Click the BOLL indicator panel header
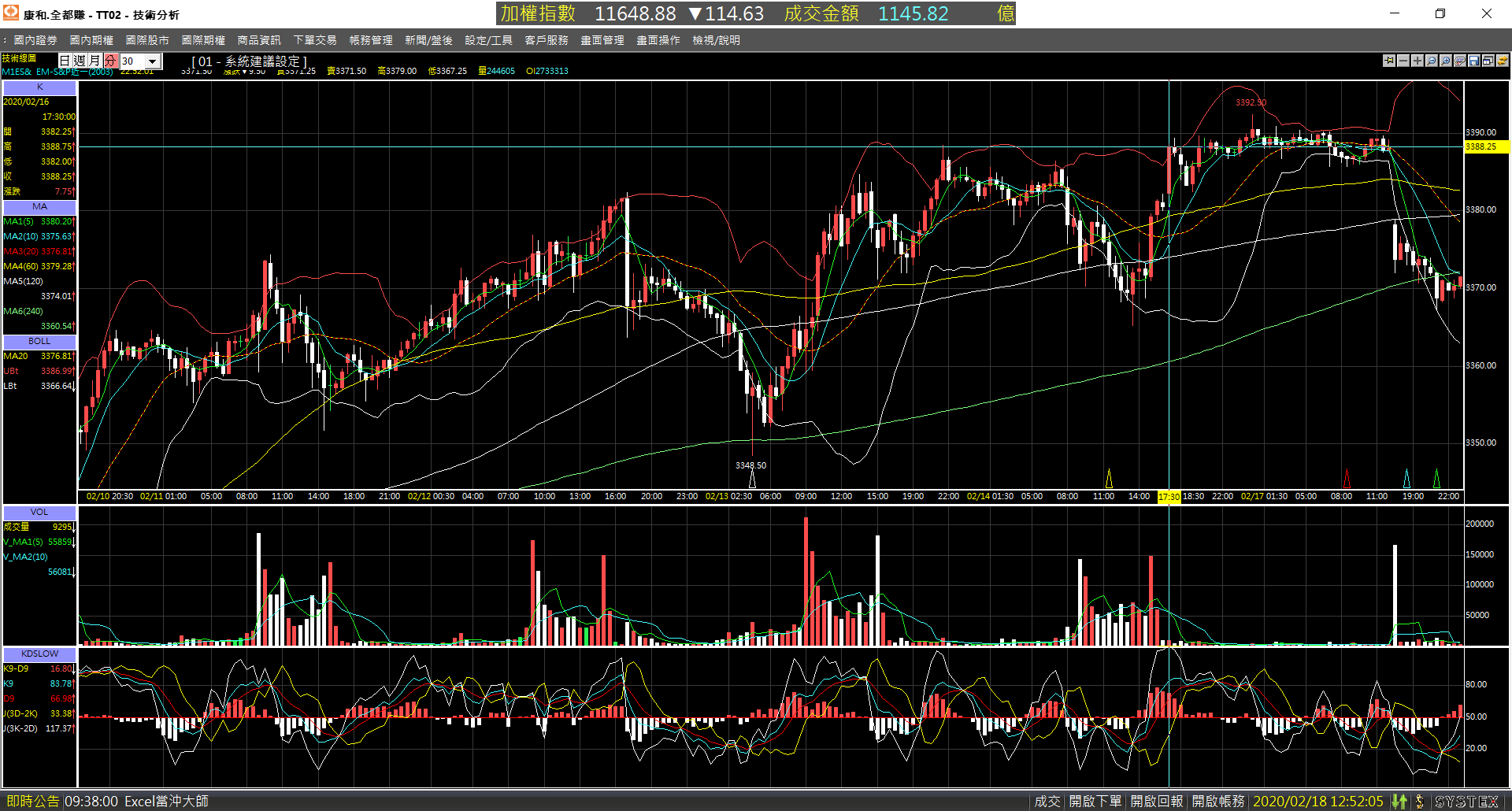The image size is (1512, 811). coord(40,342)
